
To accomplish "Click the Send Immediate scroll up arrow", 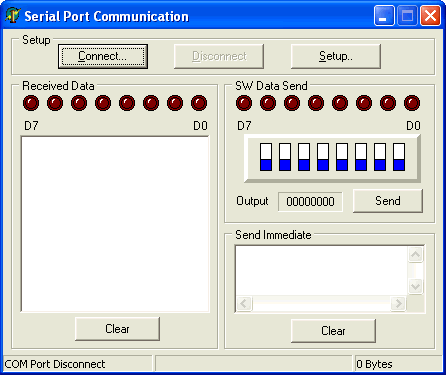I will (416, 255).
